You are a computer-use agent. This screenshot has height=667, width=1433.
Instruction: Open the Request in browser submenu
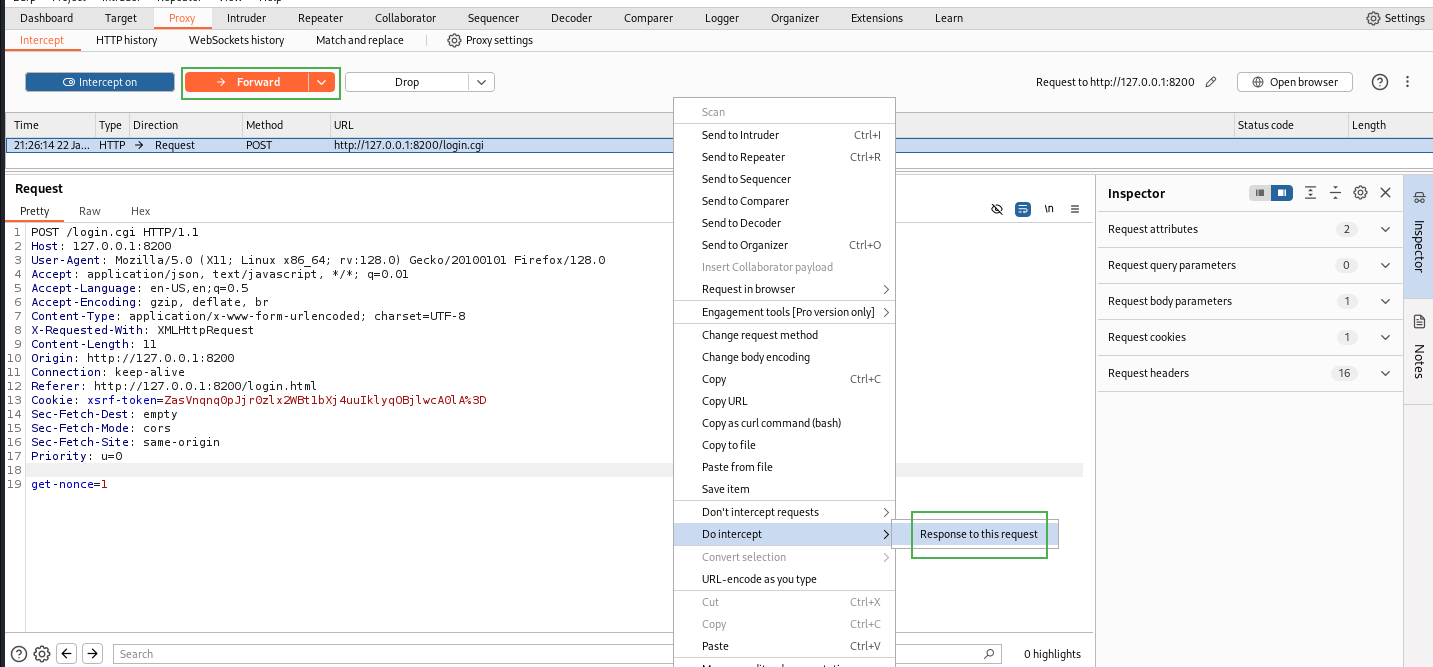[784, 289]
